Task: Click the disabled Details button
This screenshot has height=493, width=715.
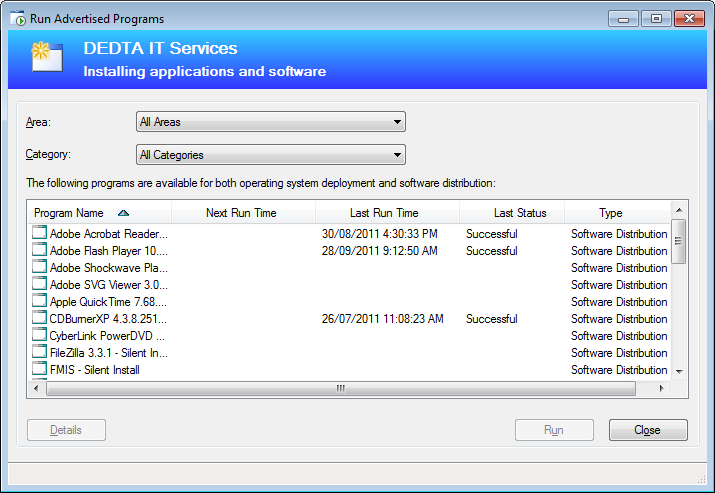Action: point(66,430)
